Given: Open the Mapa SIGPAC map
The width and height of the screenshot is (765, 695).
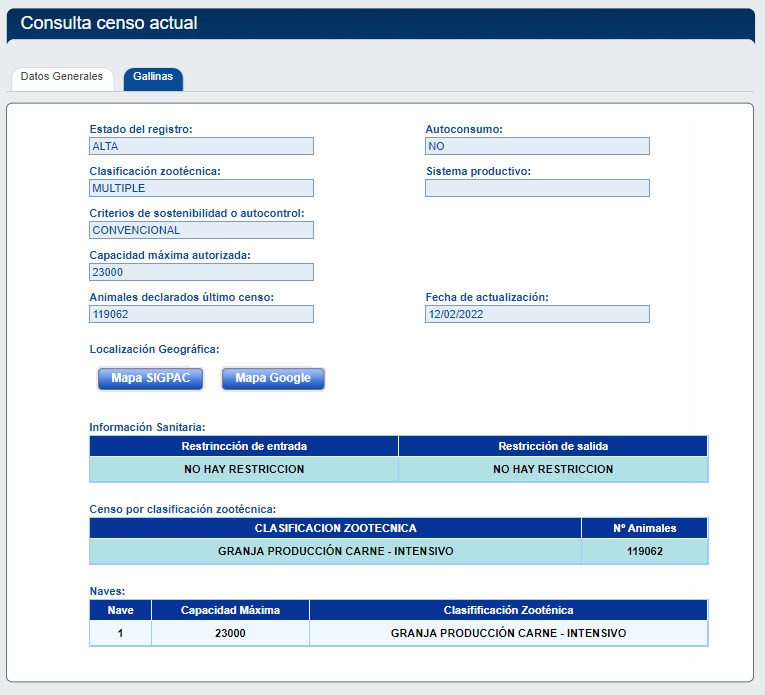Looking at the screenshot, I should 150,378.
